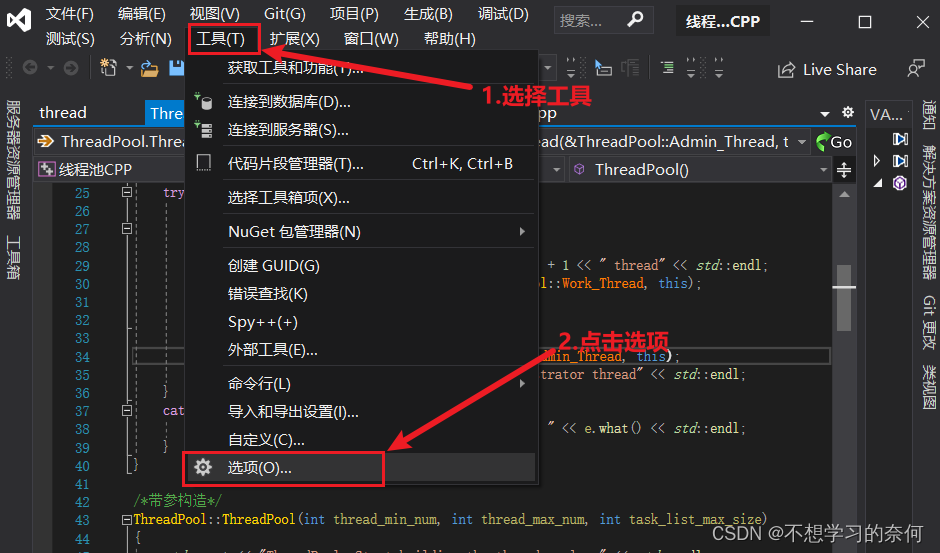Open the Admin_Thread navigation bar dropdown arrow
This screenshot has height=553, width=940.
[x=802, y=142]
